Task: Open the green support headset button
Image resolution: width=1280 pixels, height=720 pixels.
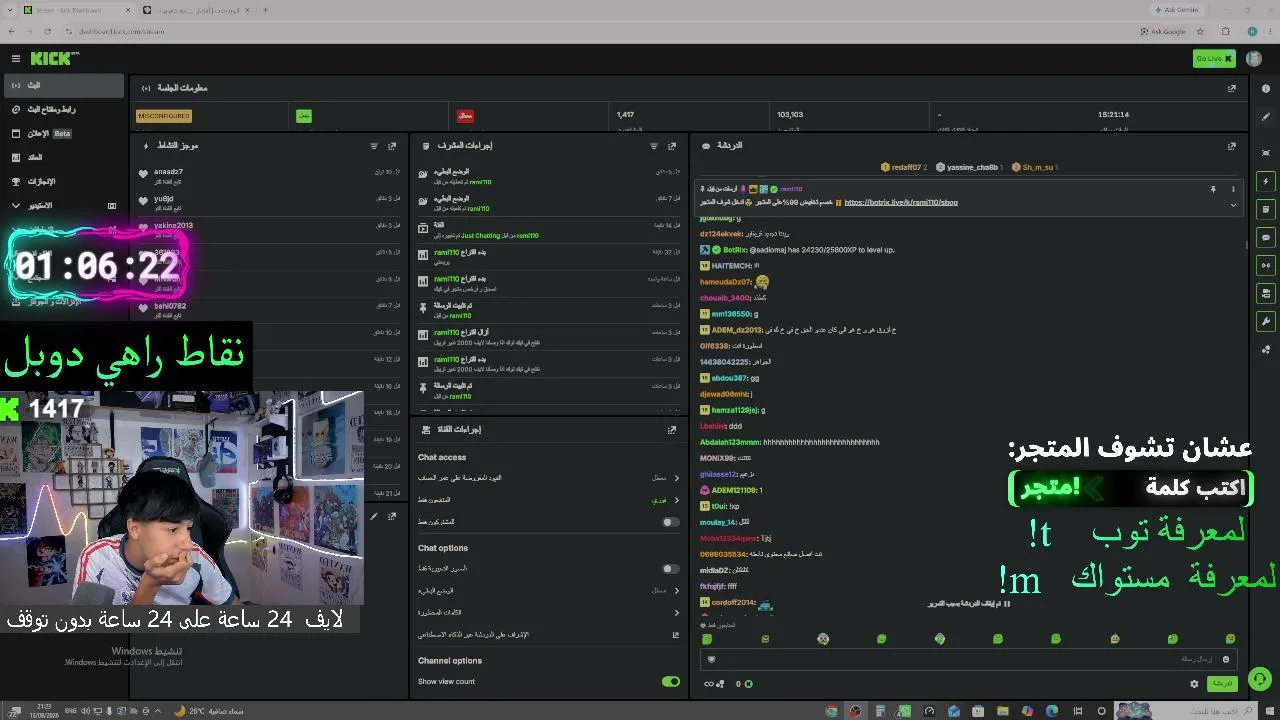Action: coord(1260,679)
